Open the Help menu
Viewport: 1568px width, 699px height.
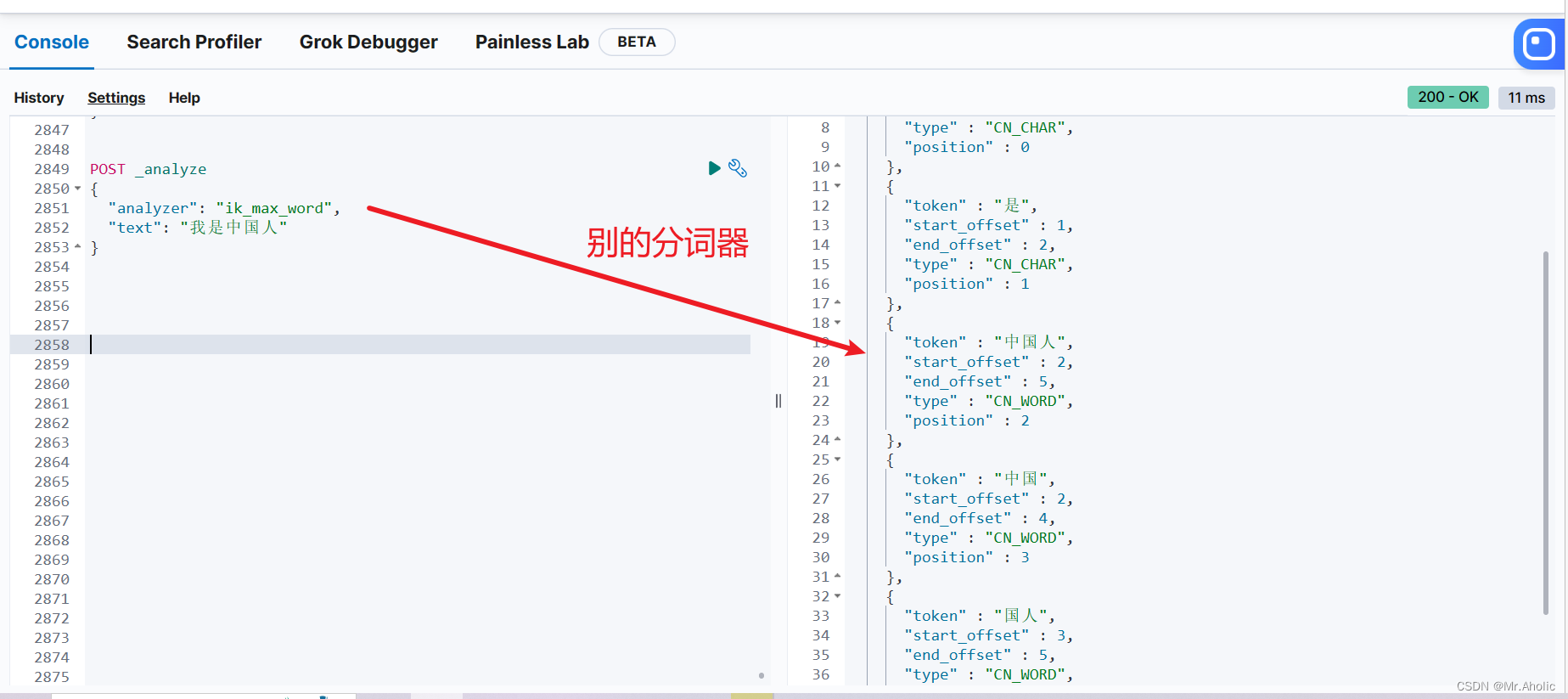(184, 98)
